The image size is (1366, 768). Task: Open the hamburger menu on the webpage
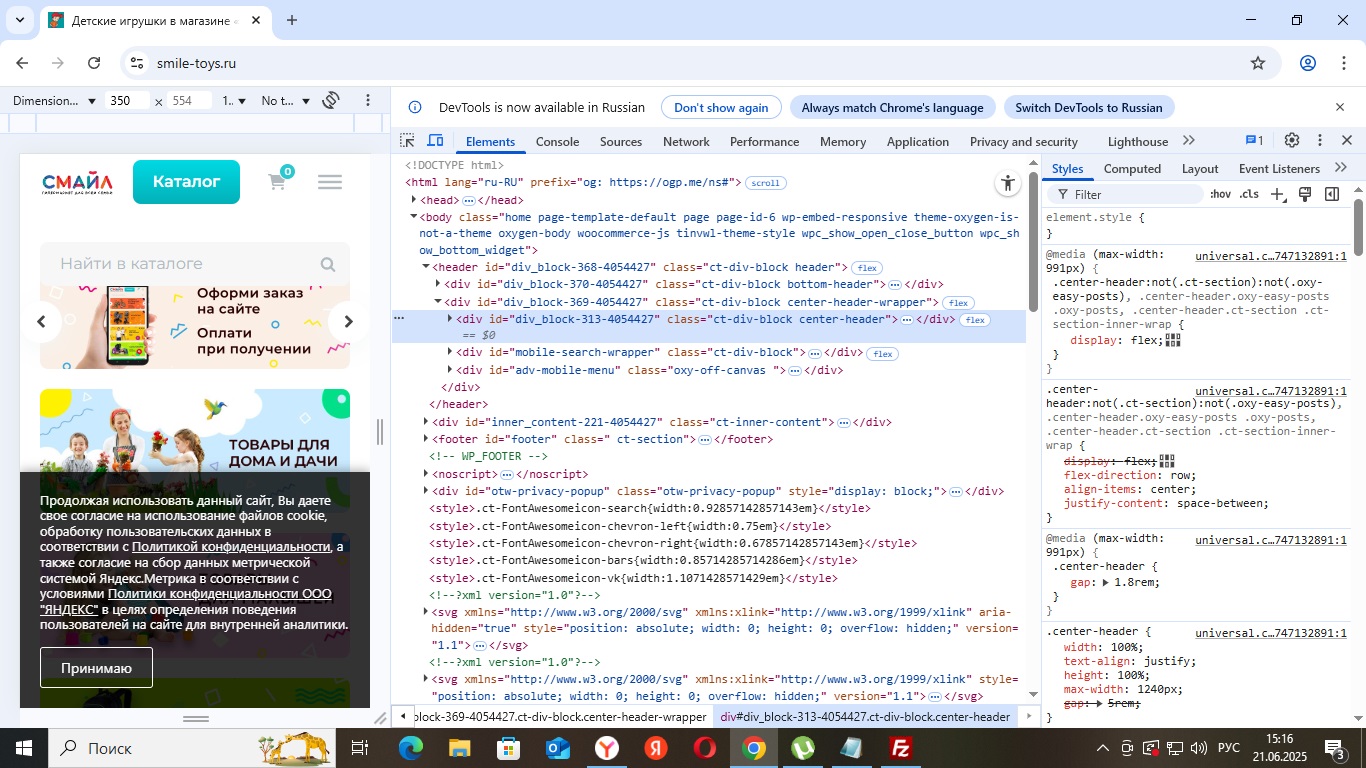point(330,182)
